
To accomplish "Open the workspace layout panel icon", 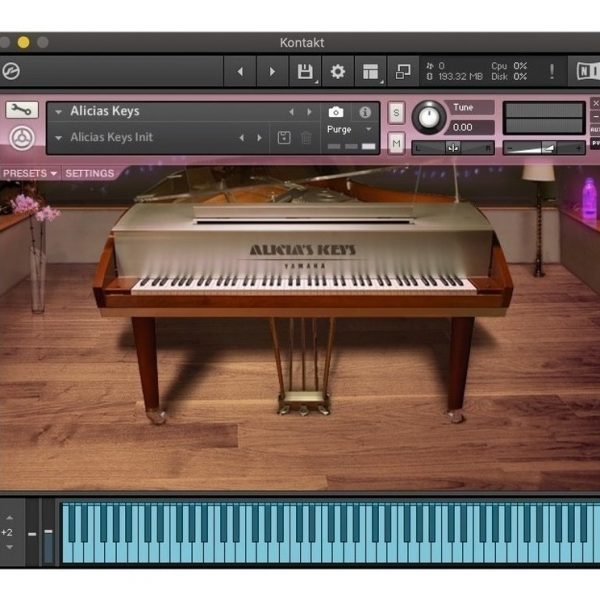I will [x=370, y=72].
